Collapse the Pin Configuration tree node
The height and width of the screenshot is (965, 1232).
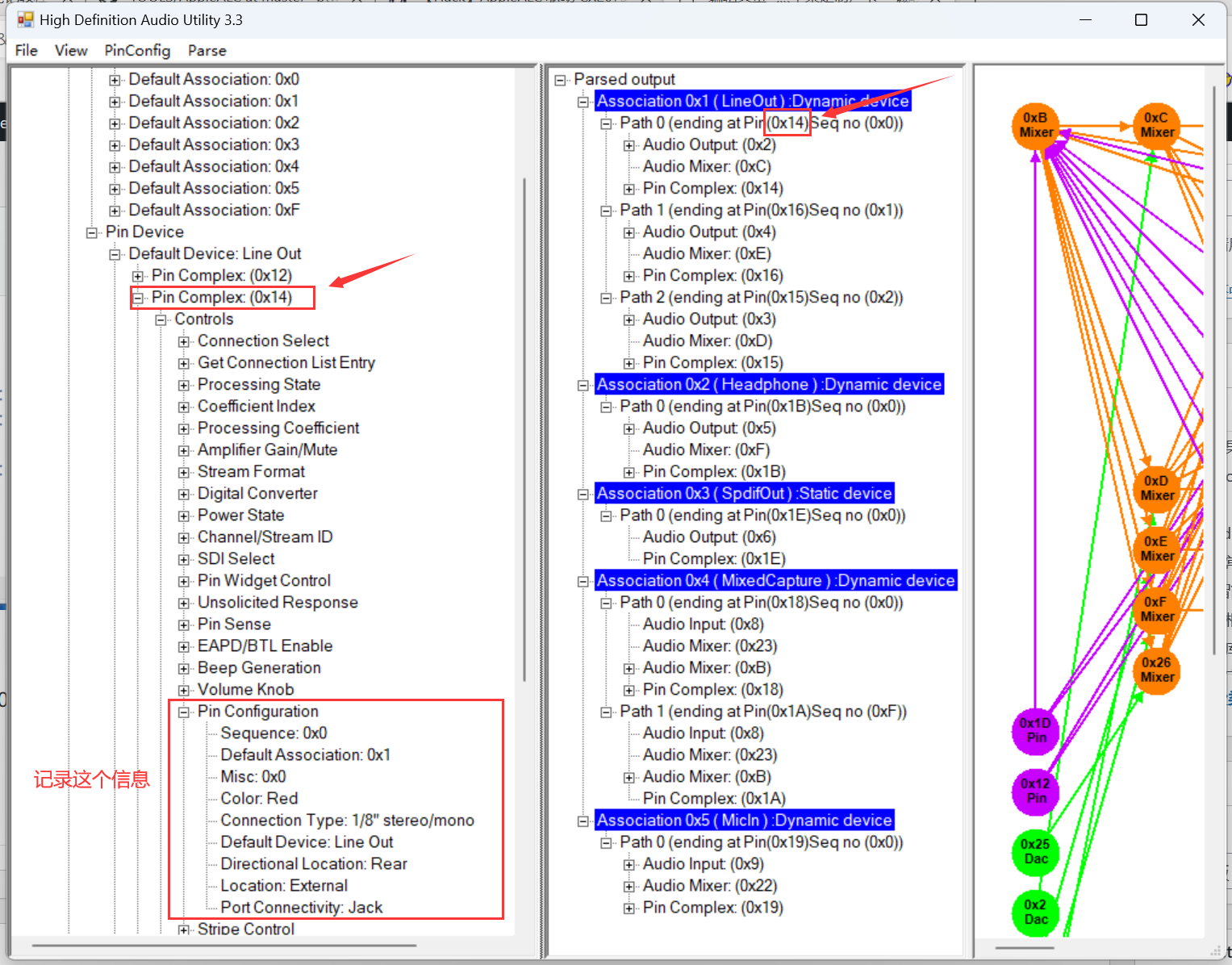184,712
